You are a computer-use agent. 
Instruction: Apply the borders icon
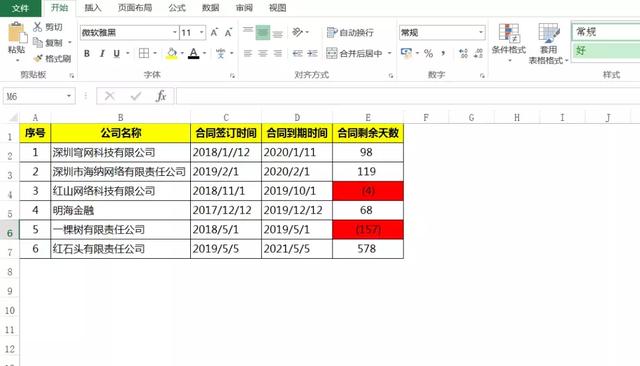coord(144,53)
